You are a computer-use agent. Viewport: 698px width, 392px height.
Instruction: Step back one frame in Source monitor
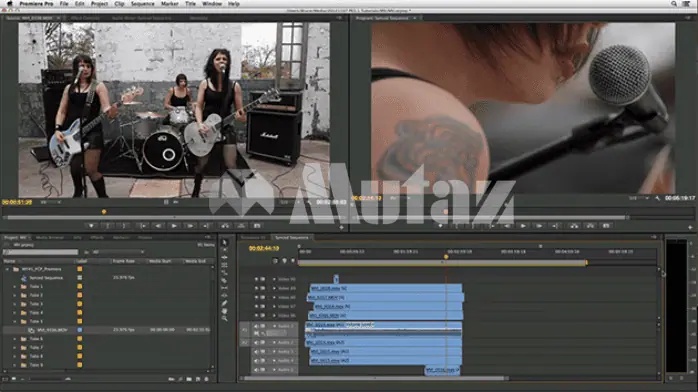coord(158,226)
